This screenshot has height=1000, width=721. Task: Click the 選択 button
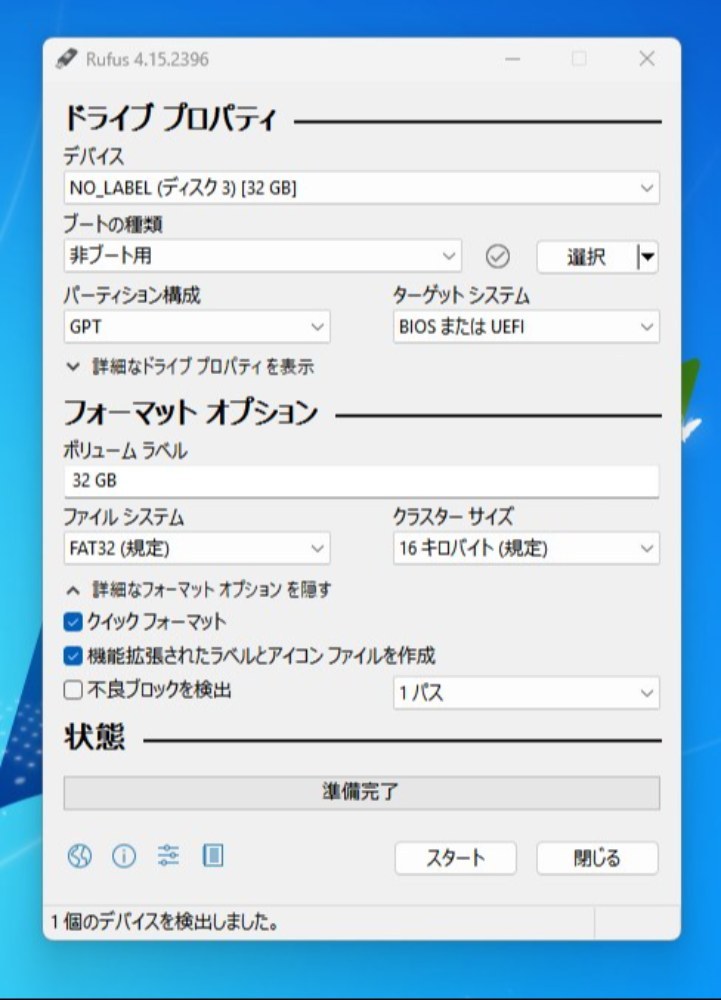coord(586,257)
